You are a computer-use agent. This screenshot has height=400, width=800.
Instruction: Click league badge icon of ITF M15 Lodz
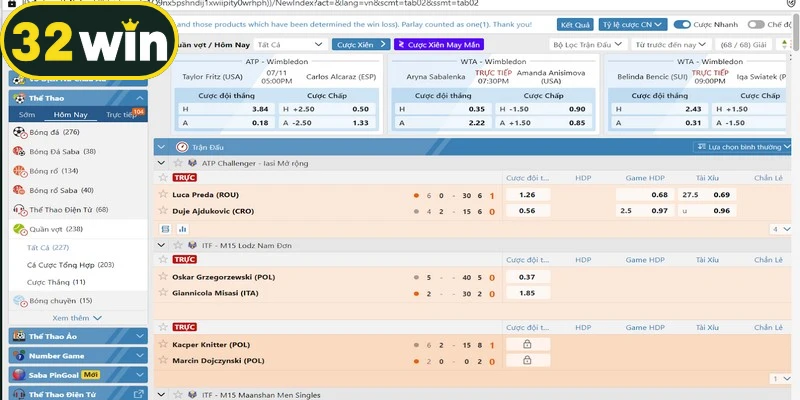(x=192, y=245)
